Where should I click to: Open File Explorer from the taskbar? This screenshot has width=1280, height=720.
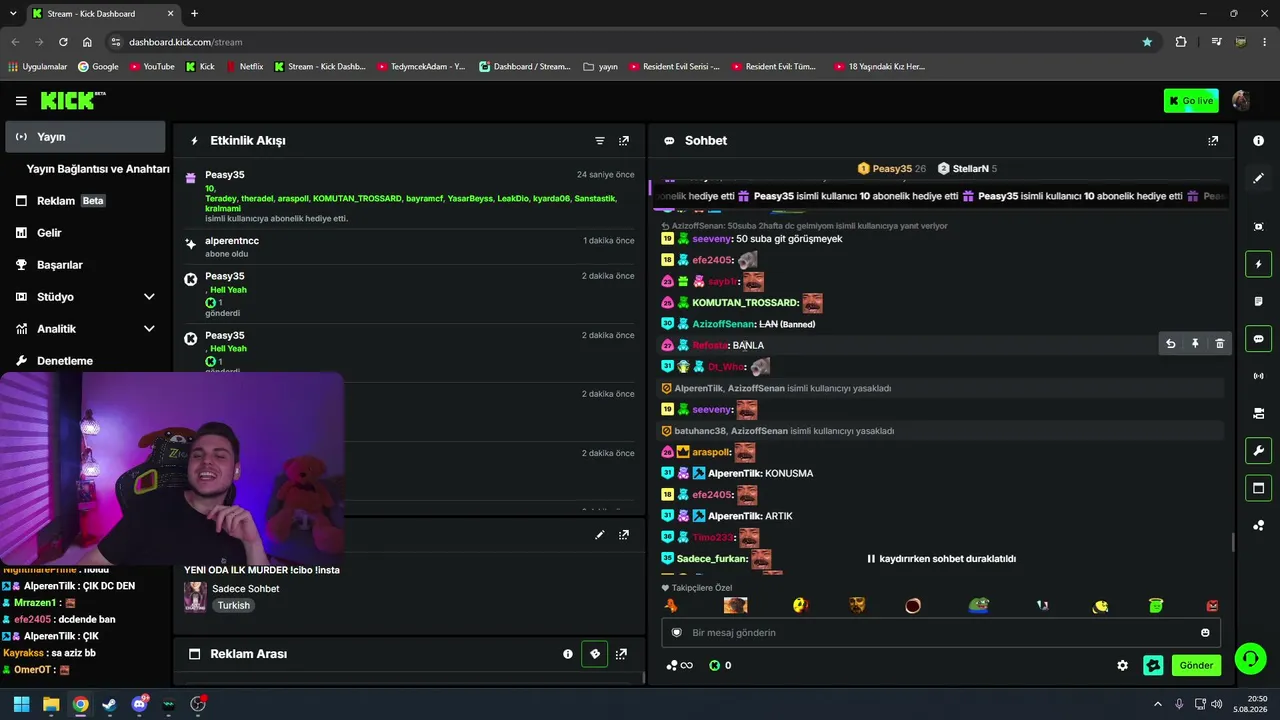click(51, 704)
